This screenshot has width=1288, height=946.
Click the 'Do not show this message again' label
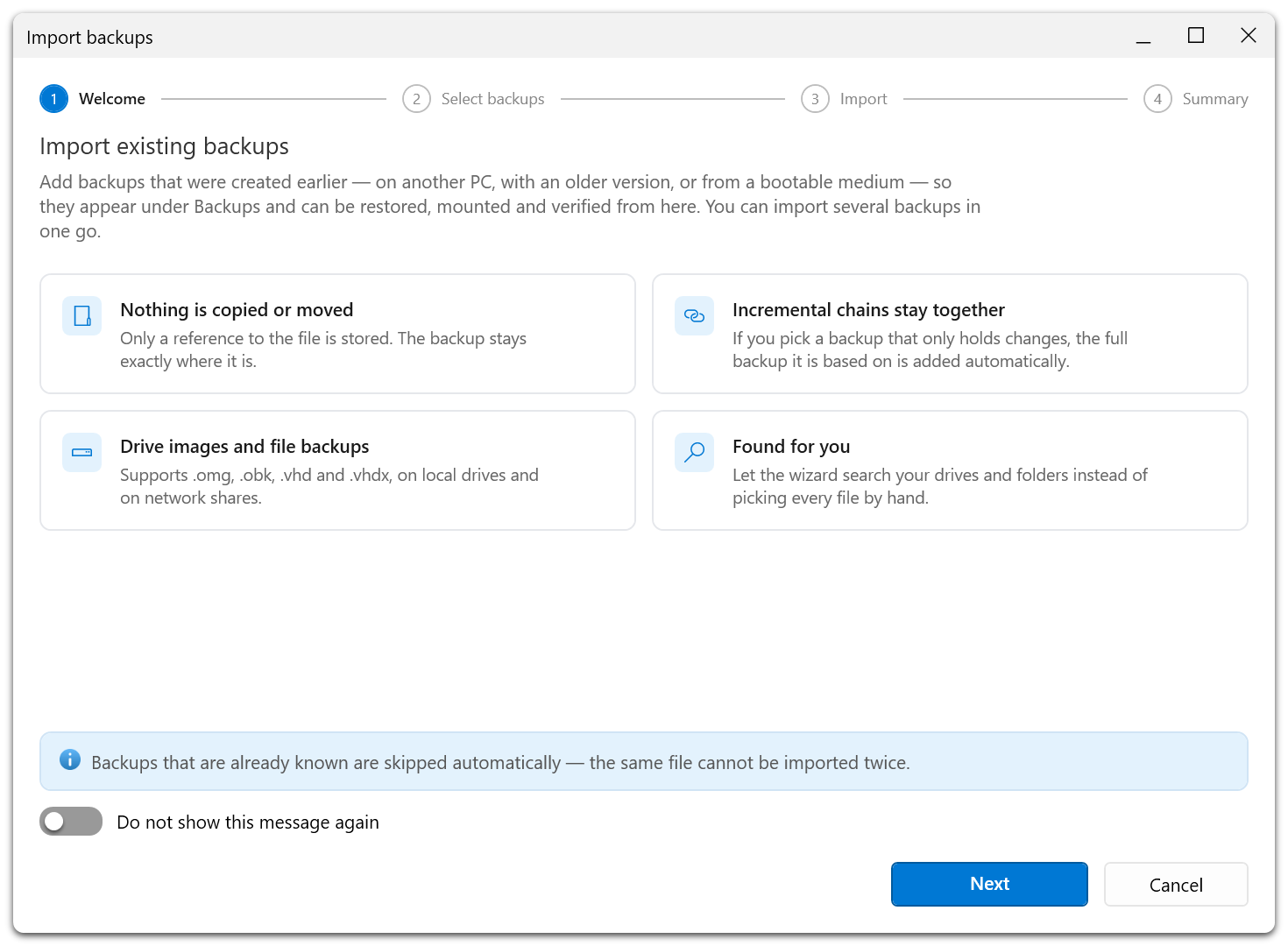coord(248,822)
